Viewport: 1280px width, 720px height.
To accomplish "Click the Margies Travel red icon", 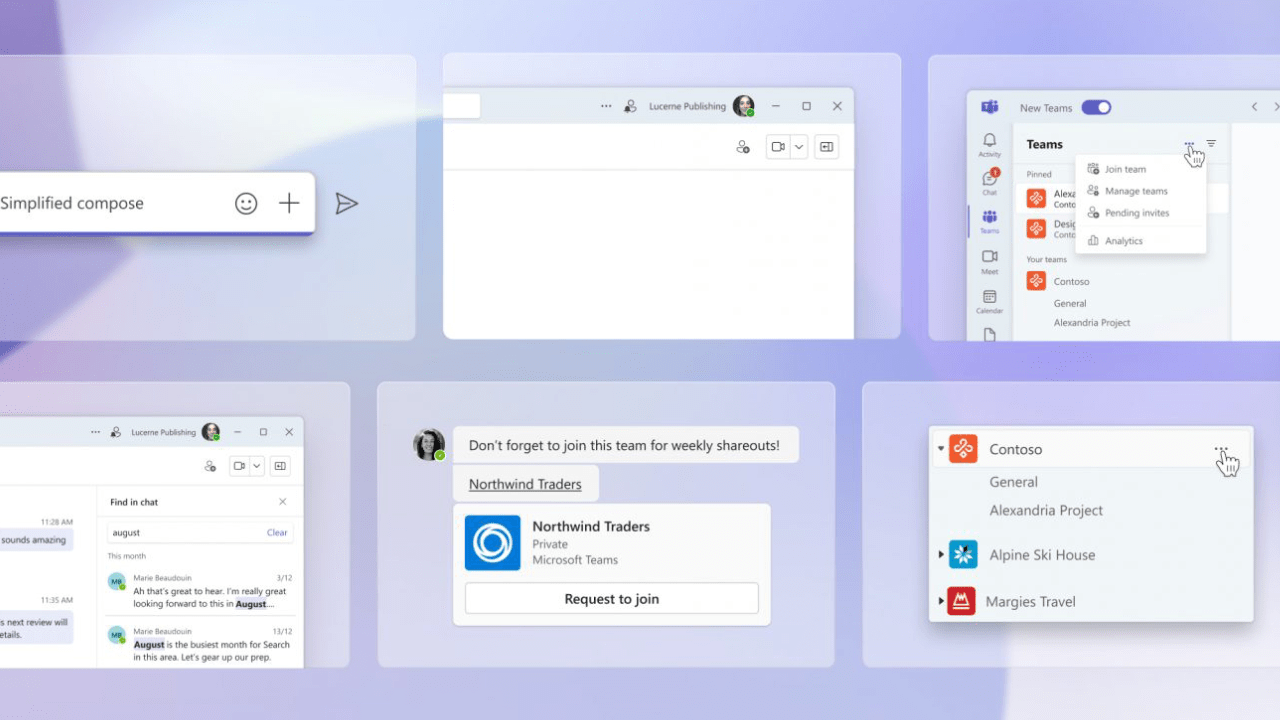I will pyautogui.click(x=961, y=601).
